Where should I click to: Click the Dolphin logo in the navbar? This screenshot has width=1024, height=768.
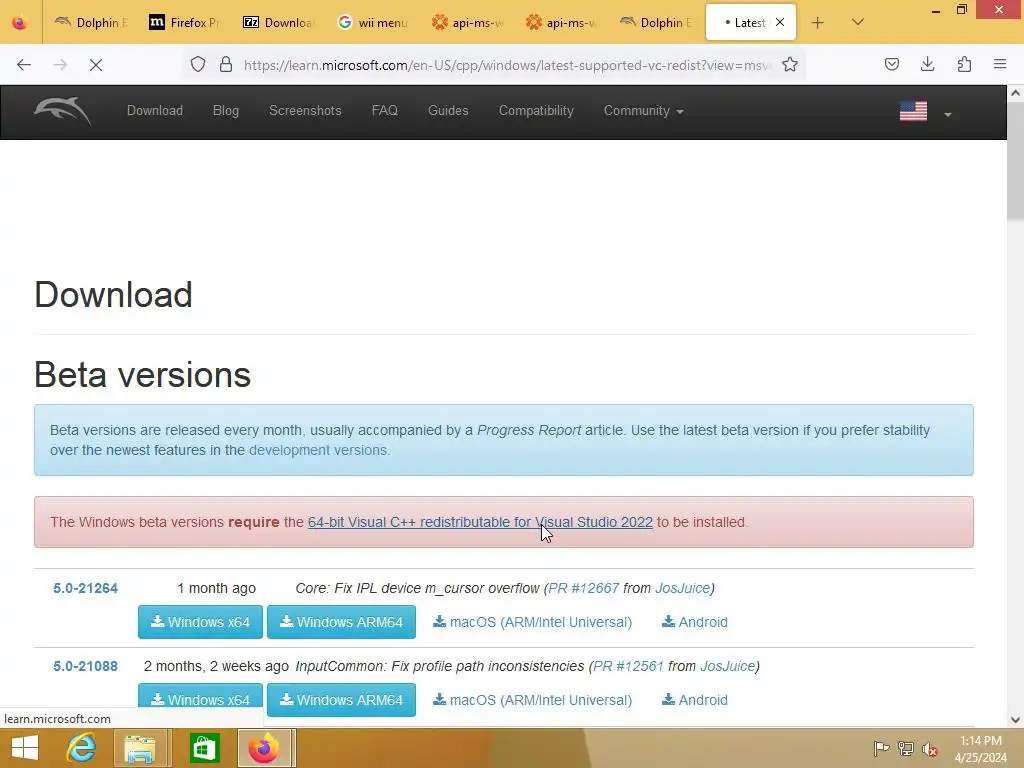(x=63, y=111)
